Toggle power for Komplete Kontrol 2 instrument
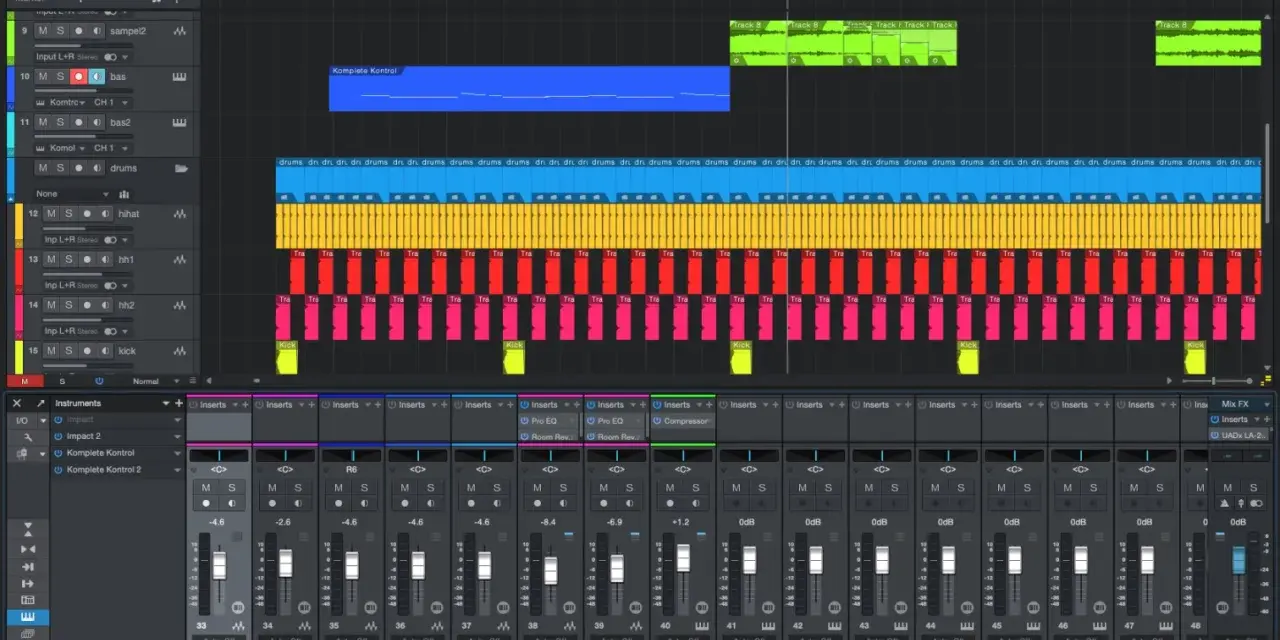 pyautogui.click(x=58, y=469)
